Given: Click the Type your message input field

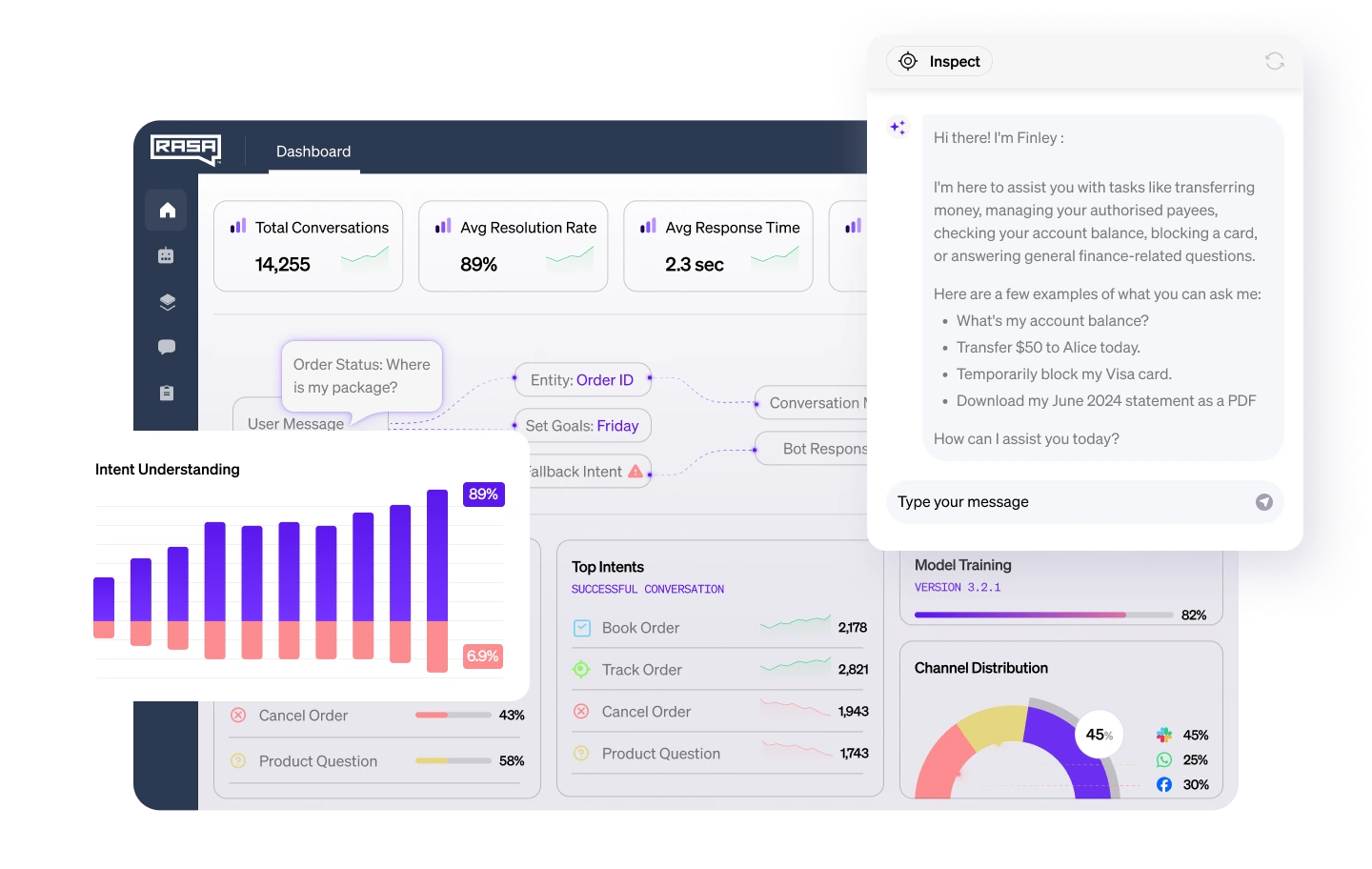Looking at the screenshot, I should click(x=1085, y=502).
